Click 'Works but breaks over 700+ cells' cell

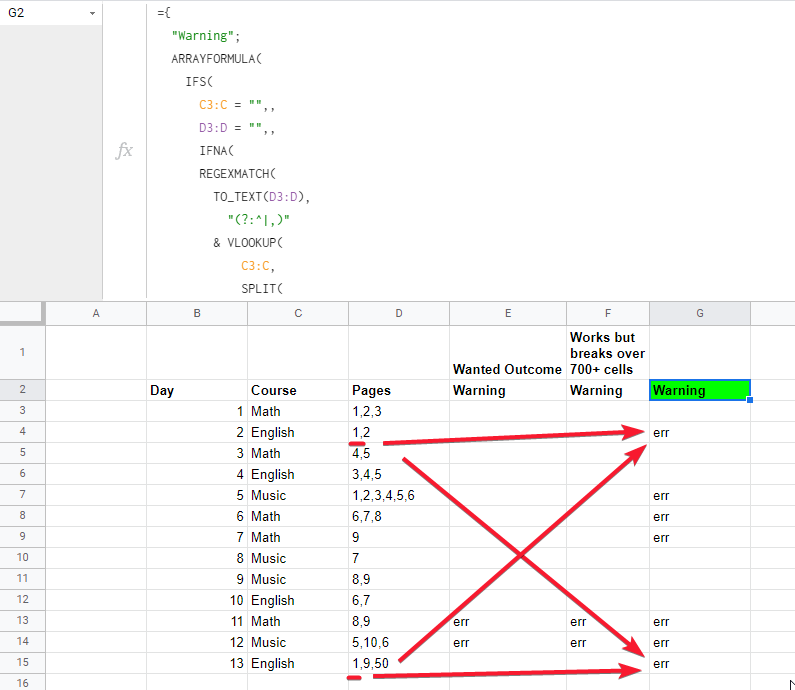tap(608, 352)
